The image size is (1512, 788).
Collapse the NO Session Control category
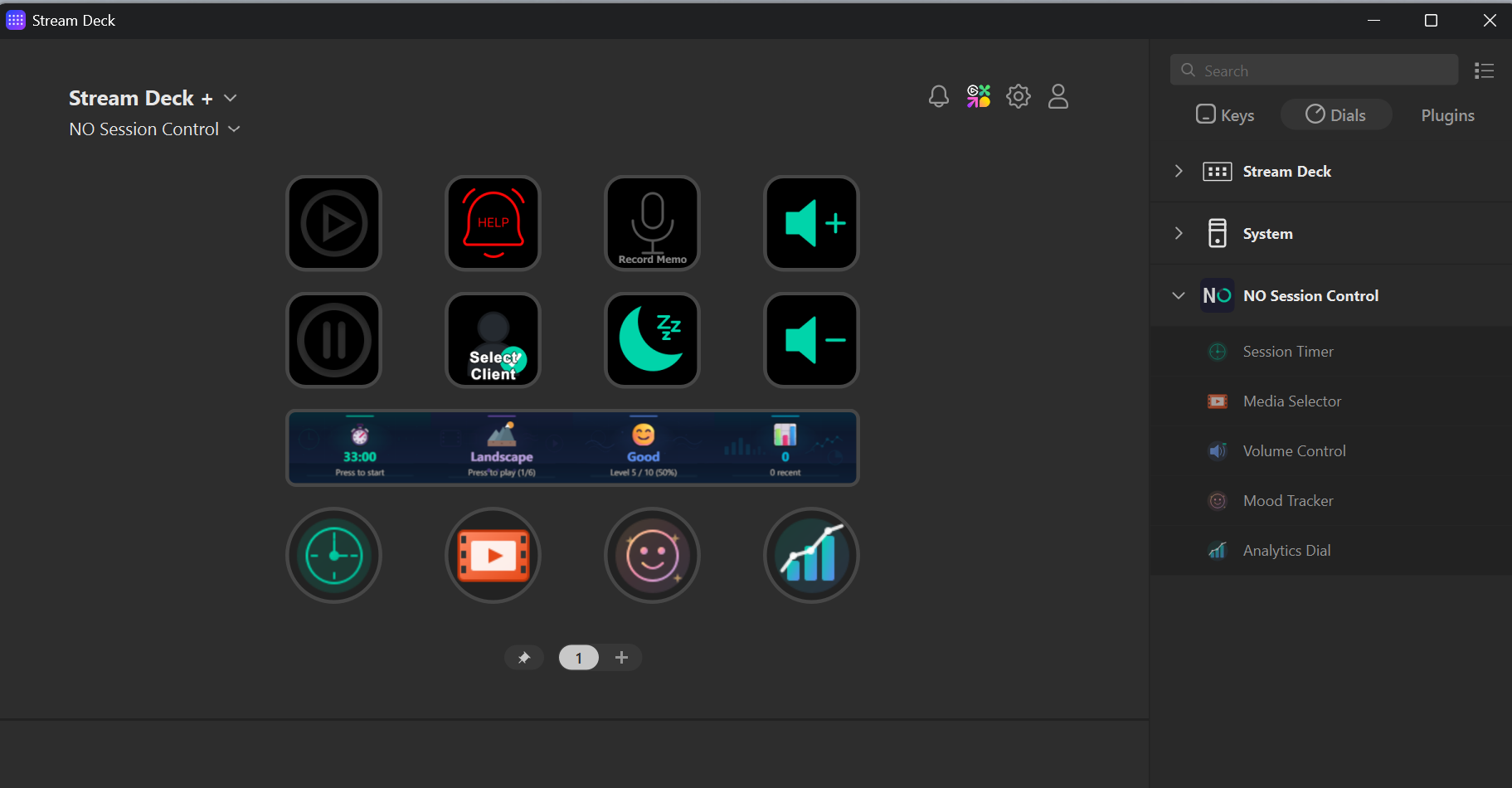[x=1179, y=295]
